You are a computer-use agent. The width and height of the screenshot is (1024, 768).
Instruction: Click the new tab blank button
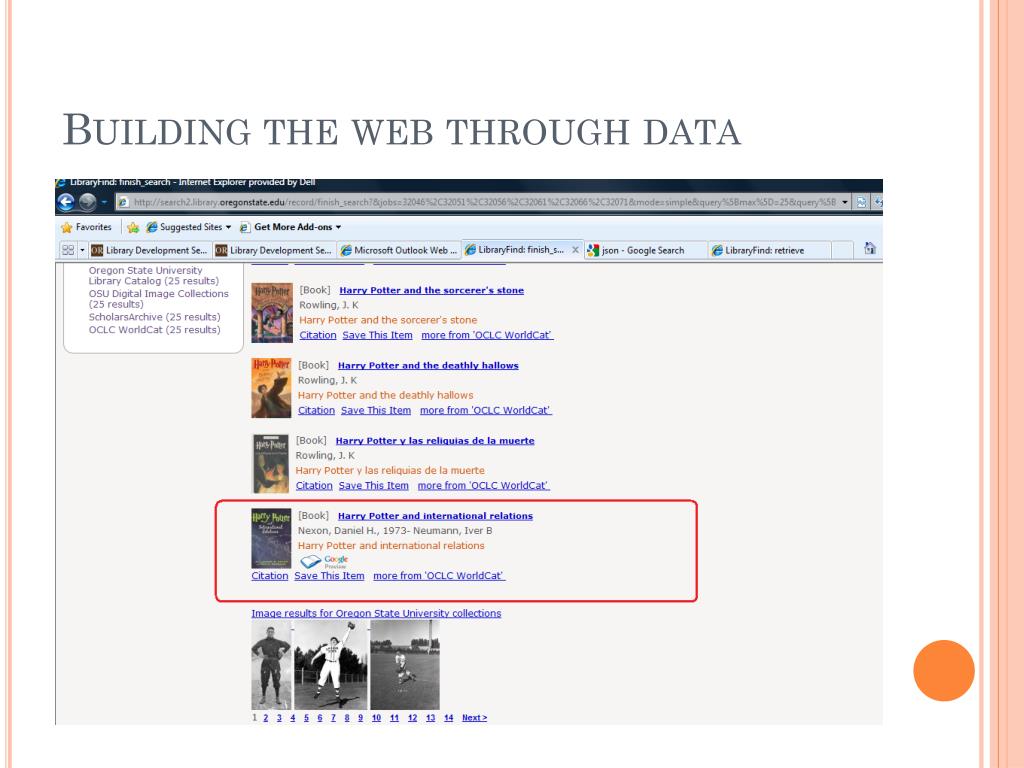(843, 250)
